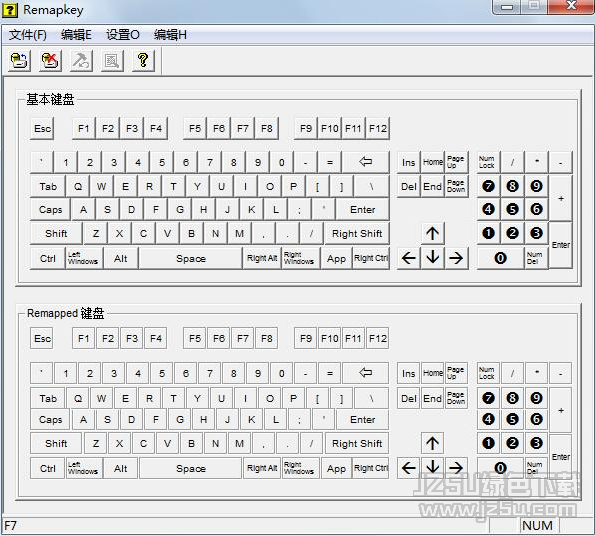The height and width of the screenshot is (536, 595).
Task: Open the 编辑E menu
Action: [x=76, y=35]
